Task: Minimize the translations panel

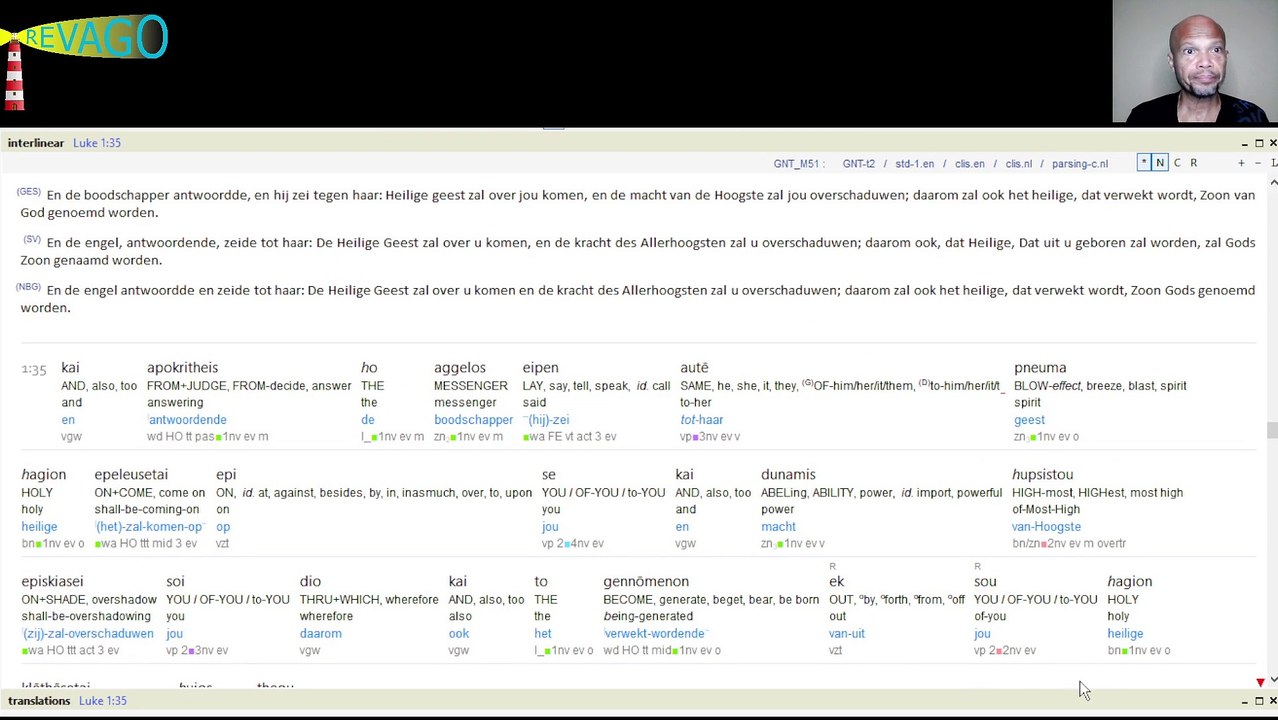Action: coord(1244,701)
